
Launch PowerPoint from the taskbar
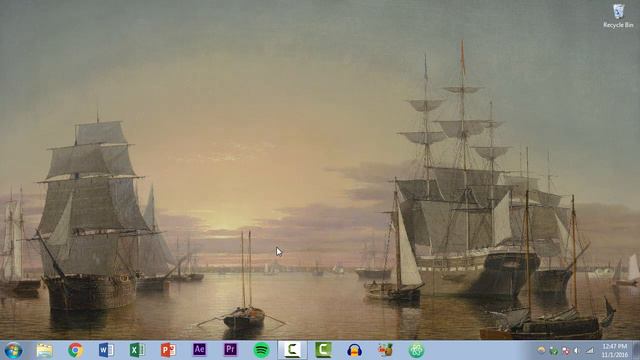[x=168, y=350]
